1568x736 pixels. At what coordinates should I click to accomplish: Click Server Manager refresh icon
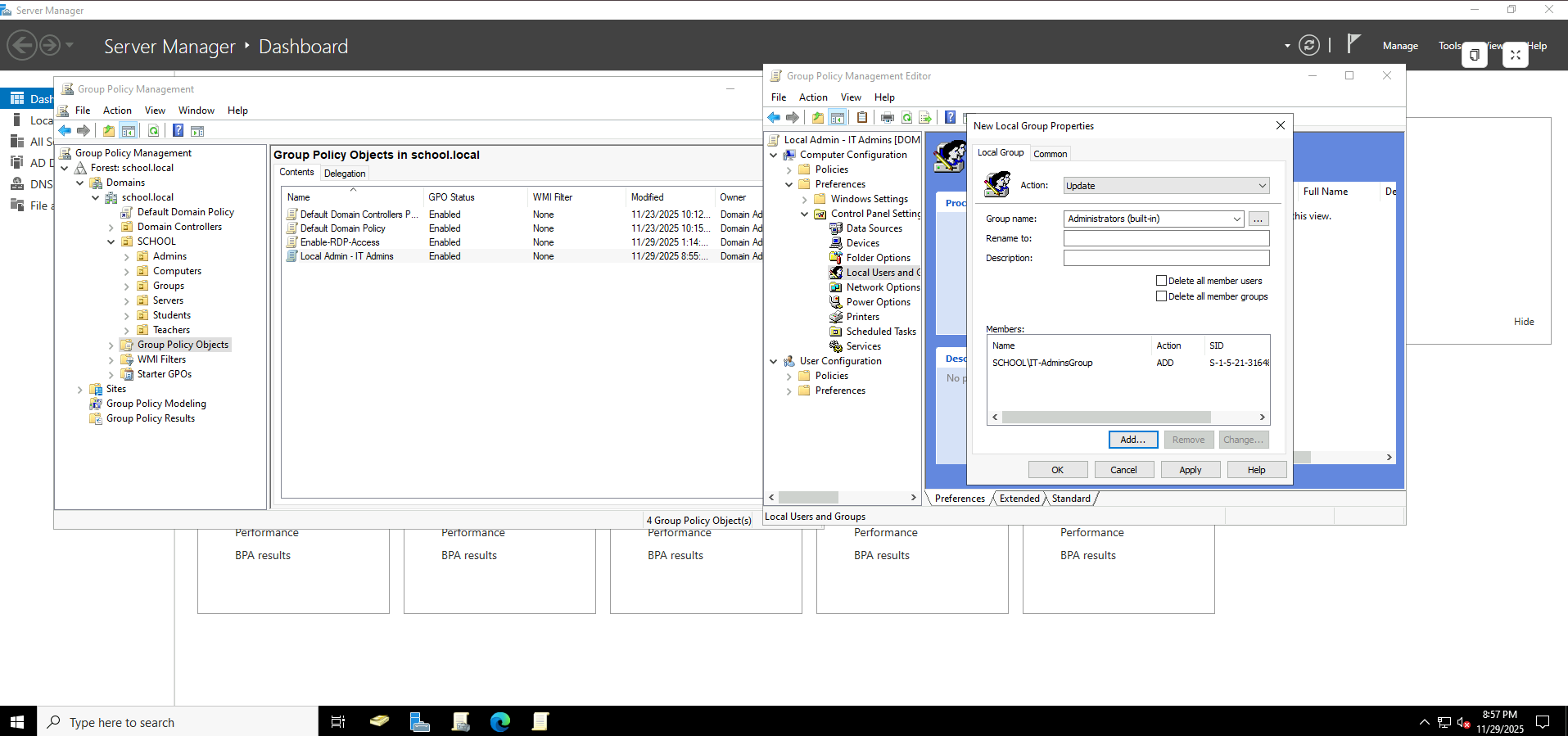[x=1309, y=46]
